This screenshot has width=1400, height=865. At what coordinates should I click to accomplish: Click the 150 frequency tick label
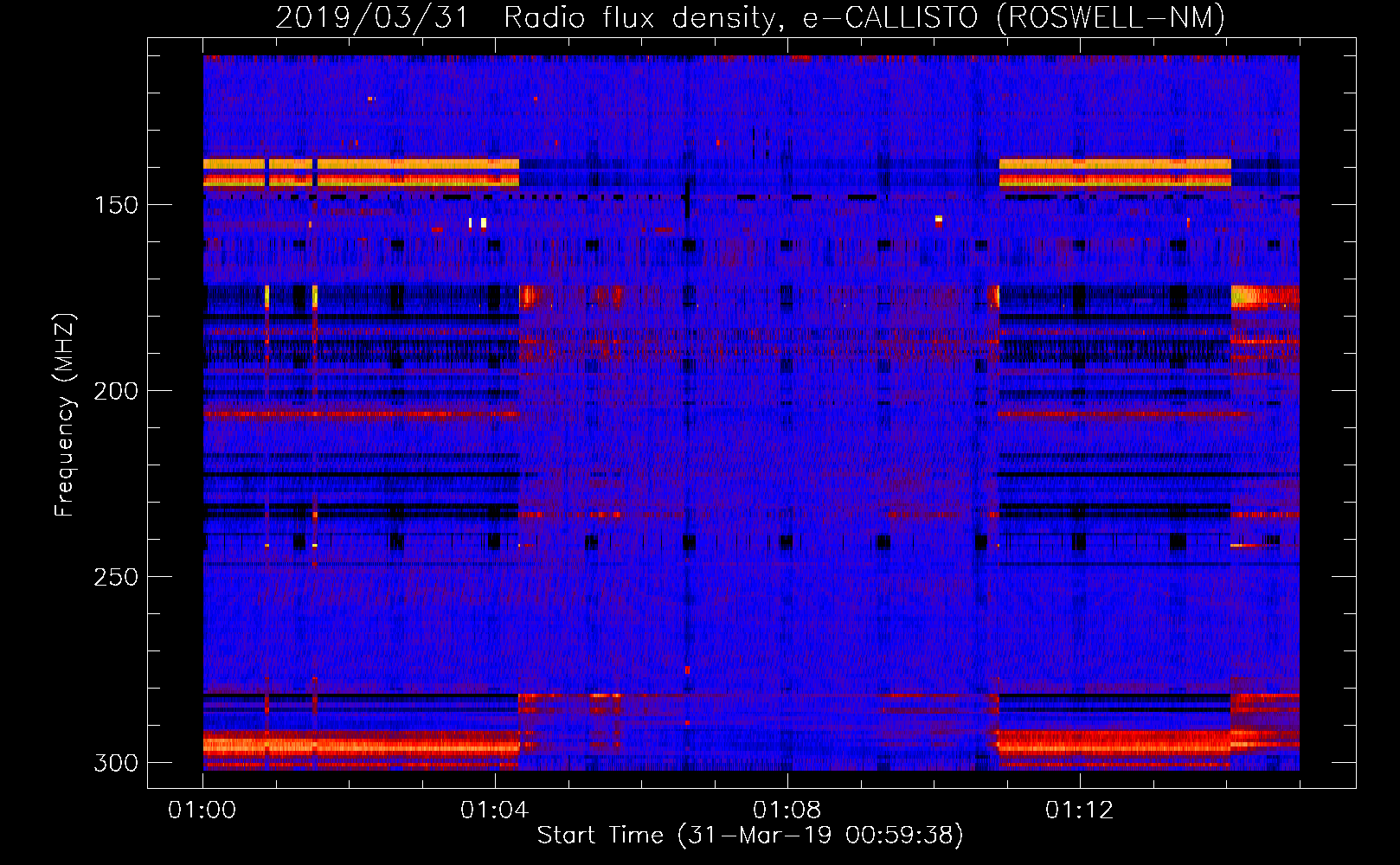tap(116, 205)
